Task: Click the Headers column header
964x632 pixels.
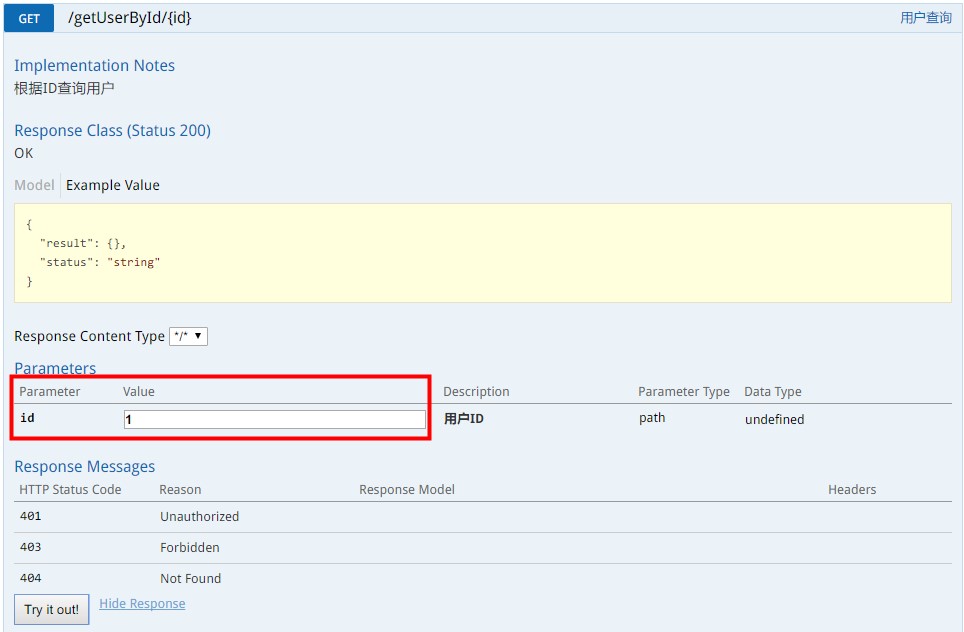Action: (852, 489)
